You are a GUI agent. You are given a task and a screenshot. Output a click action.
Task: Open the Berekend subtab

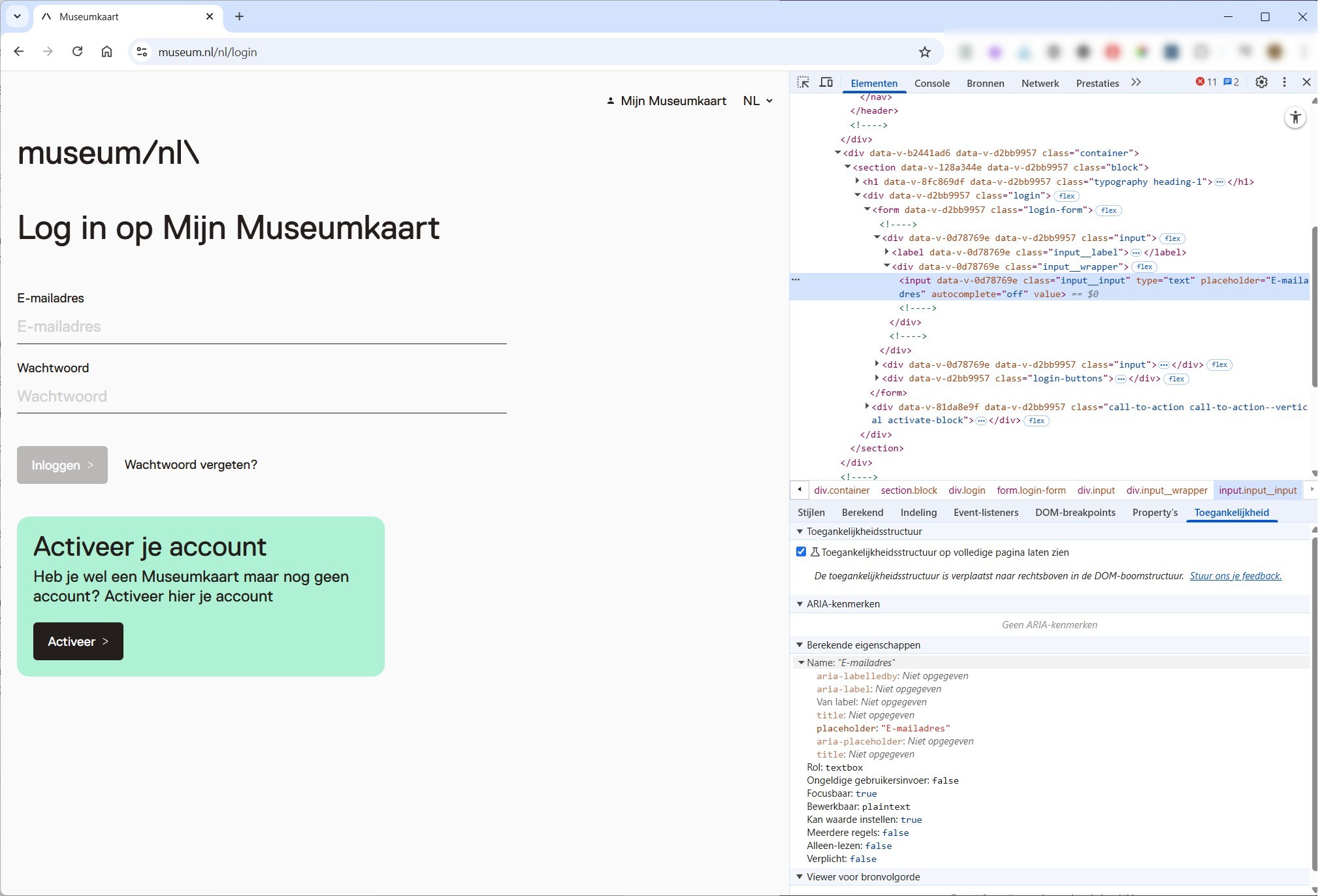(862, 513)
